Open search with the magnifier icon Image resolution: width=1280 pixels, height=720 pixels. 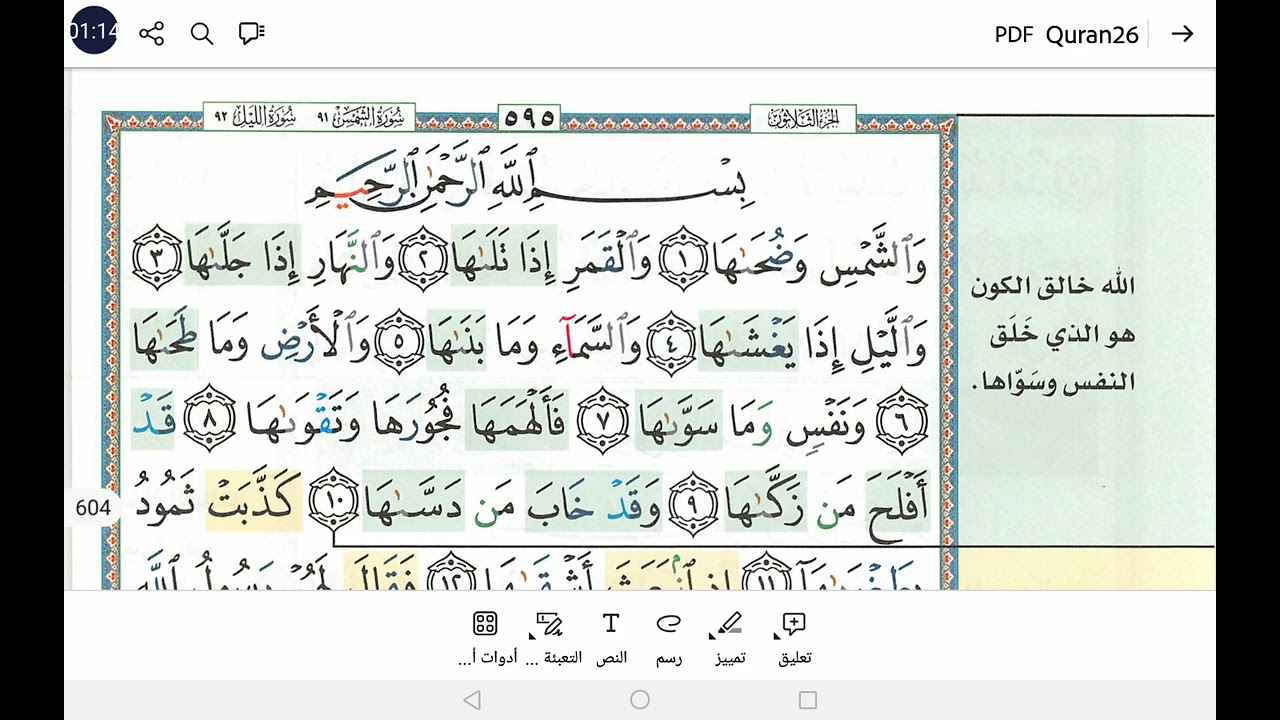pos(202,34)
